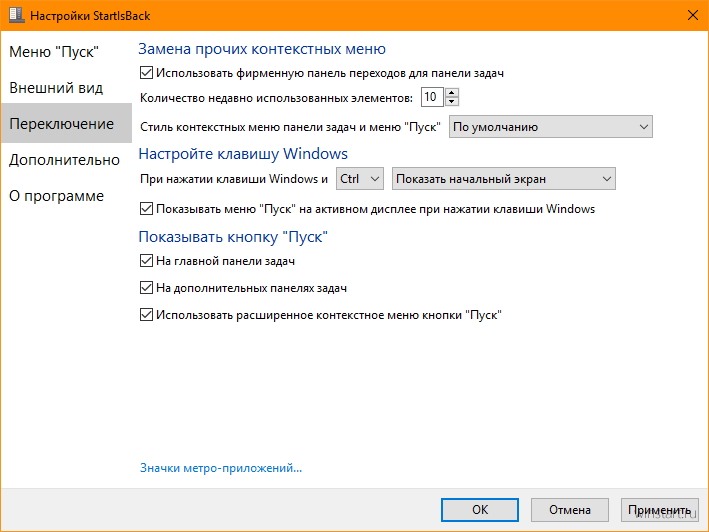Click the Замена прочих контекстных меню heading
This screenshot has height=532, width=709.
[x=262, y=49]
